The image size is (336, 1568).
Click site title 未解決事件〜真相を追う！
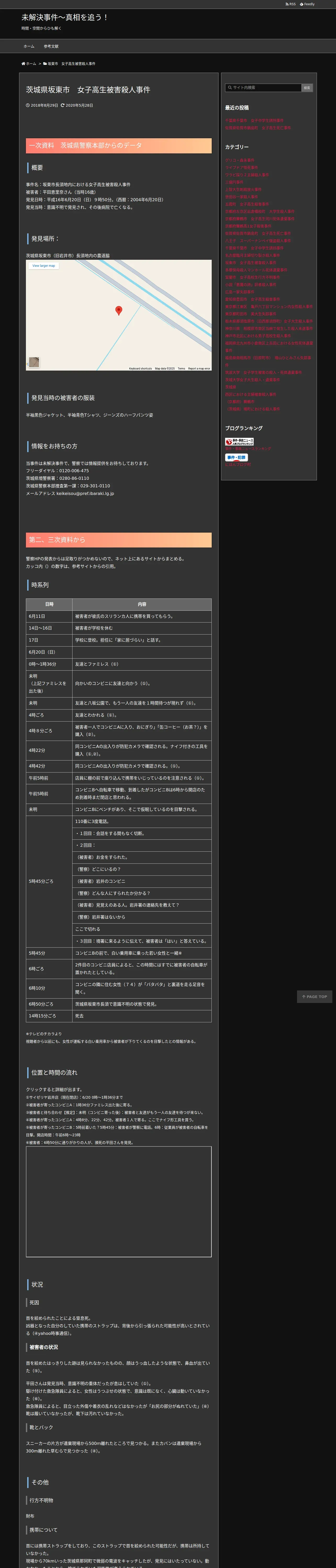[65, 17]
